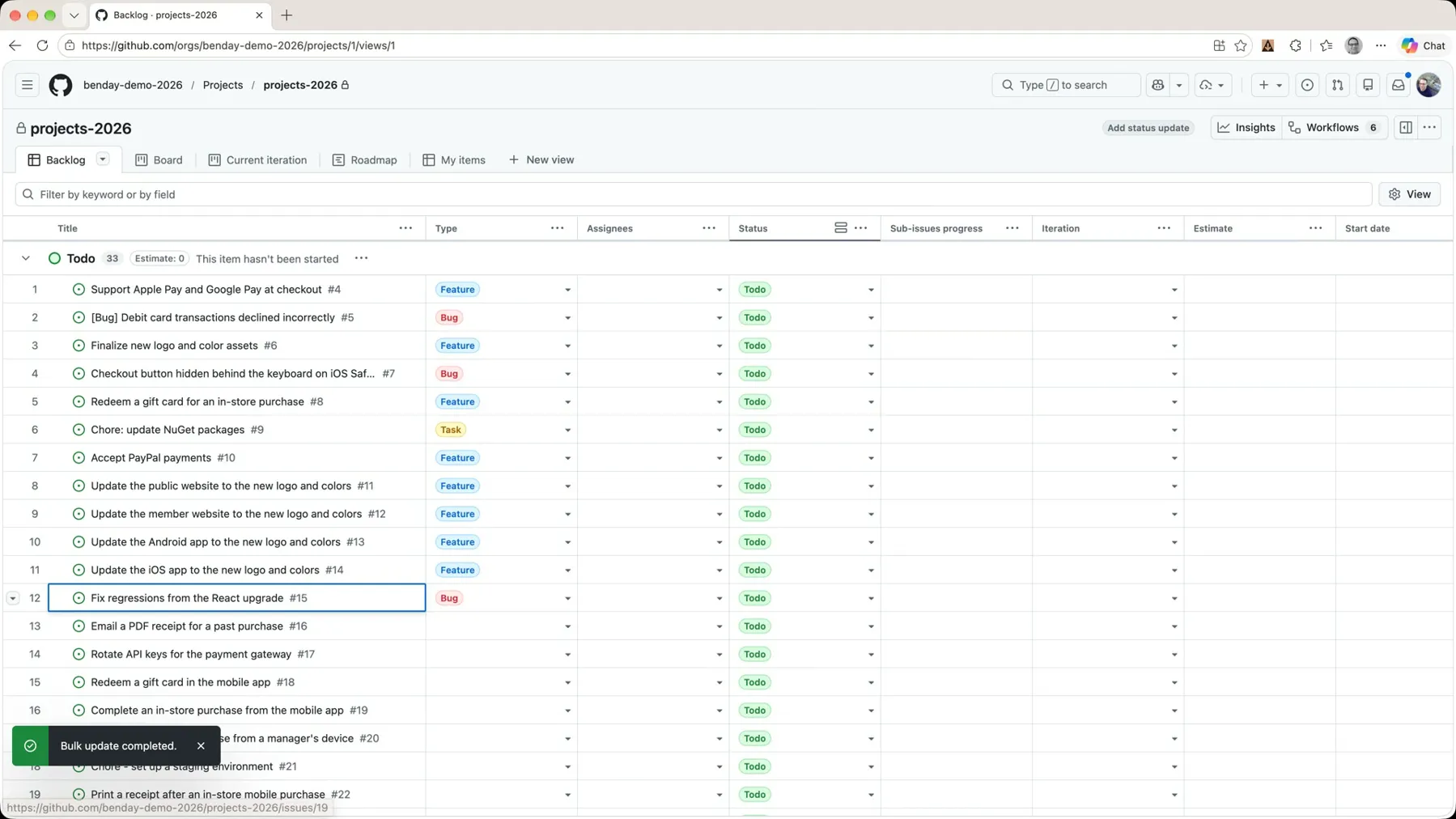This screenshot has height=819, width=1456.
Task: Focus the Filter by keyword field
Action: pyautogui.click(x=694, y=194)
